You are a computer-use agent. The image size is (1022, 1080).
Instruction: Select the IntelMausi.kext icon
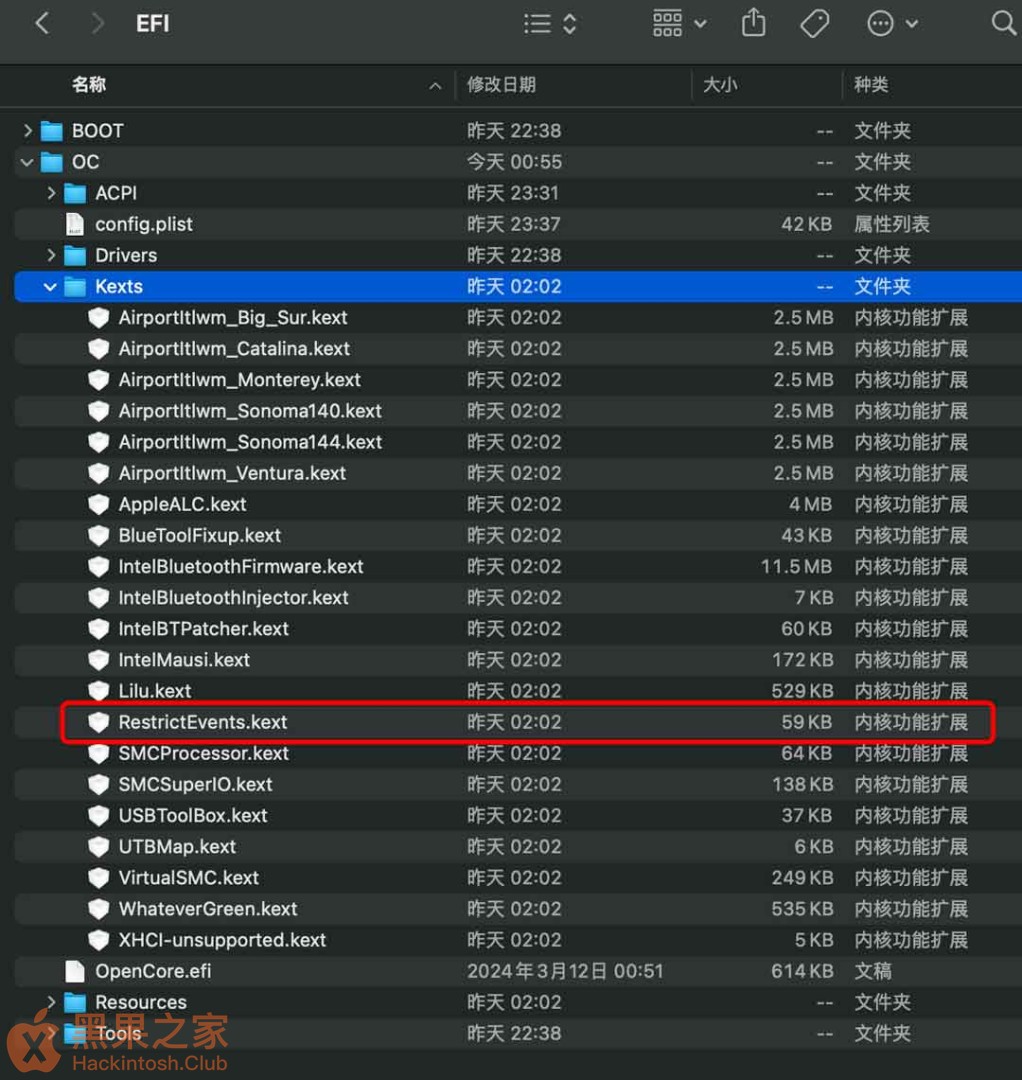click(98, 660)
